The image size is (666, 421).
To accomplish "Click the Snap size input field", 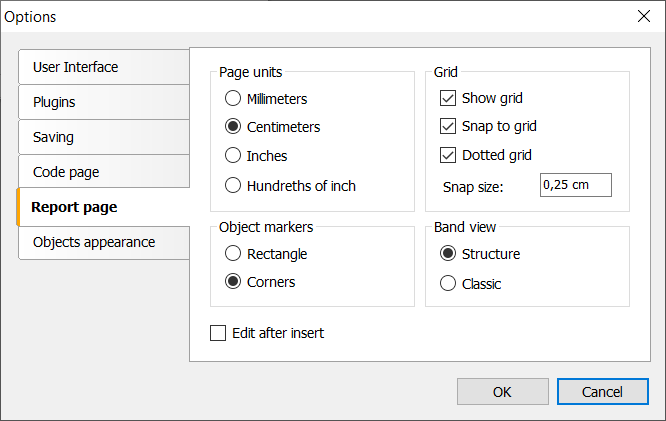I will [576, 185].
